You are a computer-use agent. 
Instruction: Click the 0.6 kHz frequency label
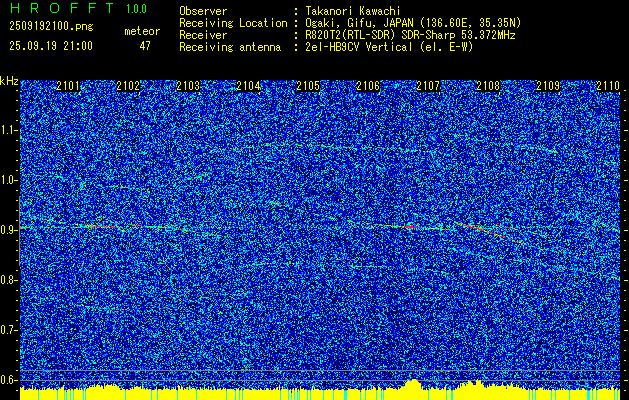coord(8,380)
